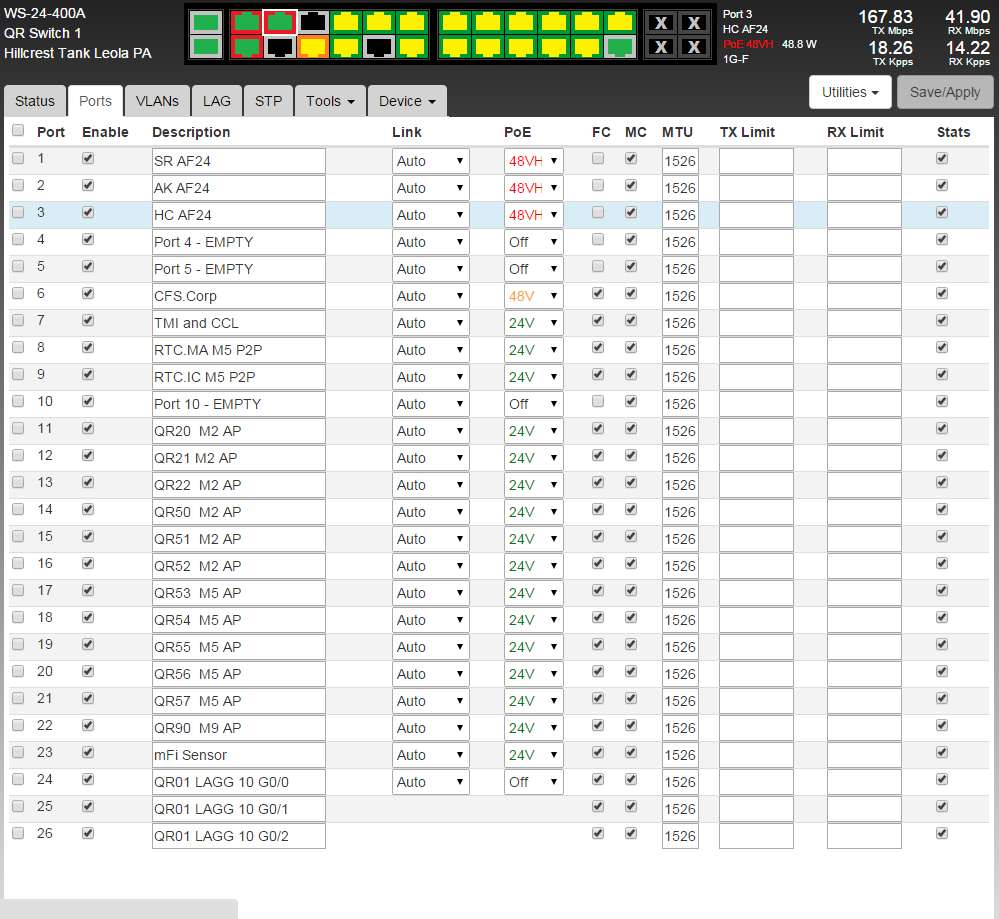Click the red port 1 icon in the port panel
The height and width of the screenshot is (919, 999).
245,22
